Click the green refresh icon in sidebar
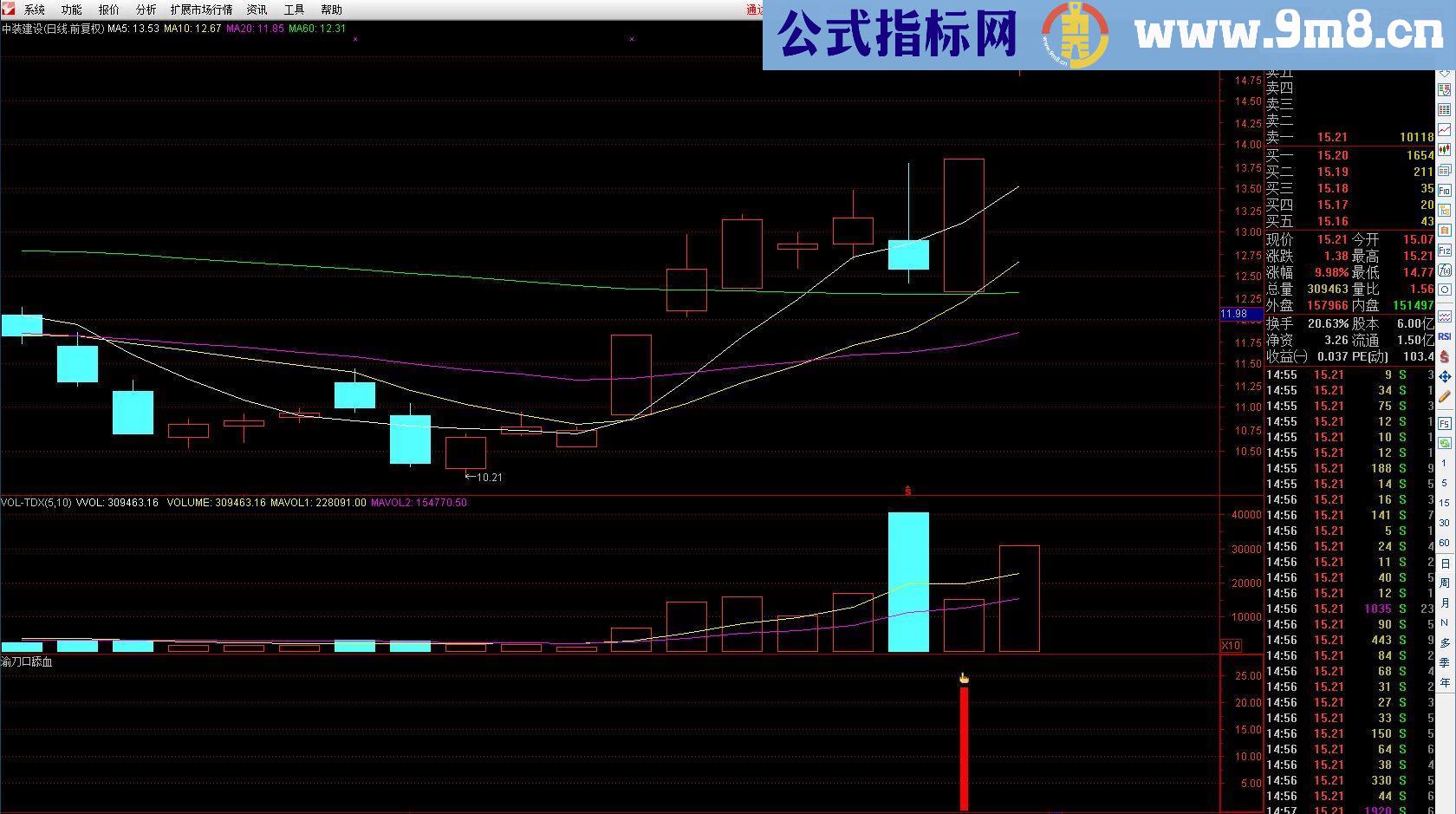 click(1445, 443)
